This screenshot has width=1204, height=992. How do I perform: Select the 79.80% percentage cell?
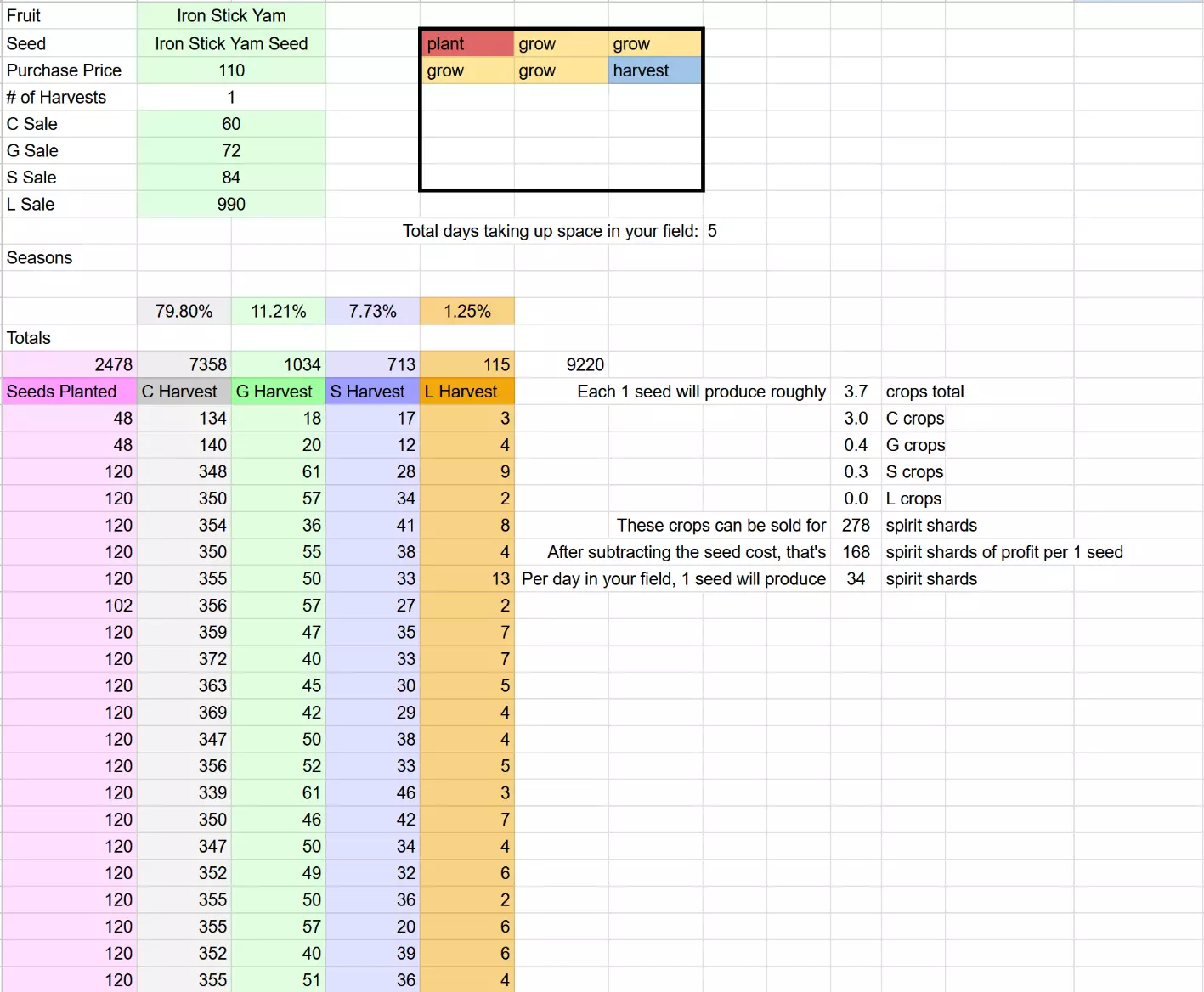click(x=184, y=312)
